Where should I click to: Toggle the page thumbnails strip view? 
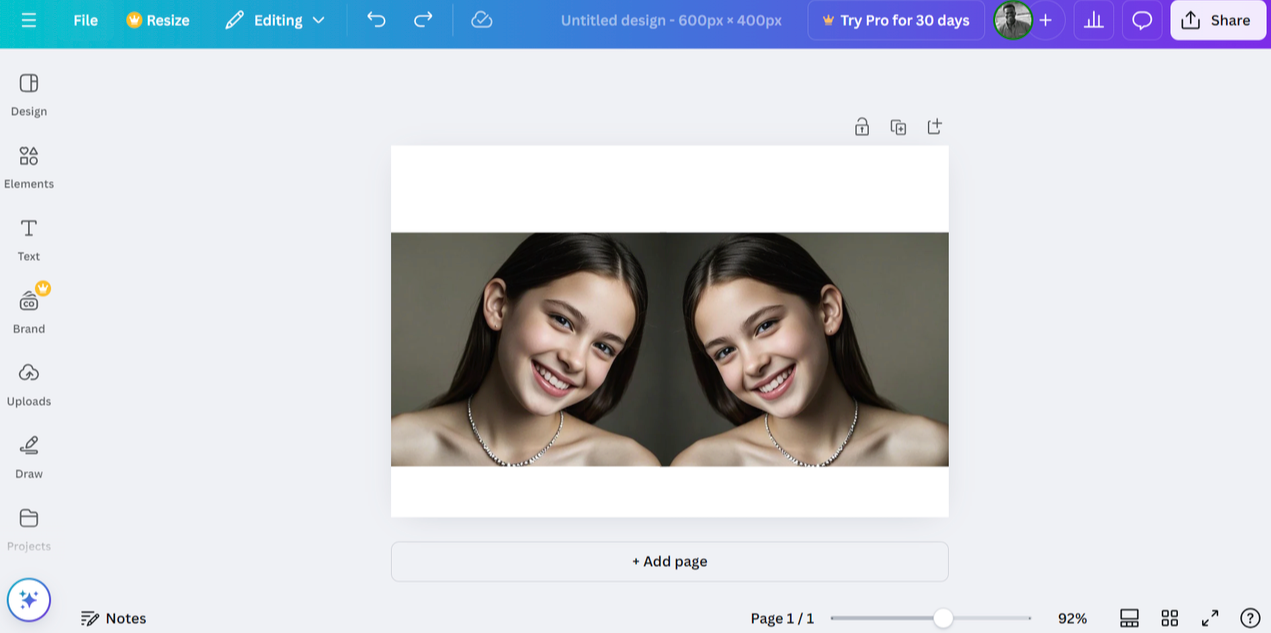click(x=1130, y=618)
